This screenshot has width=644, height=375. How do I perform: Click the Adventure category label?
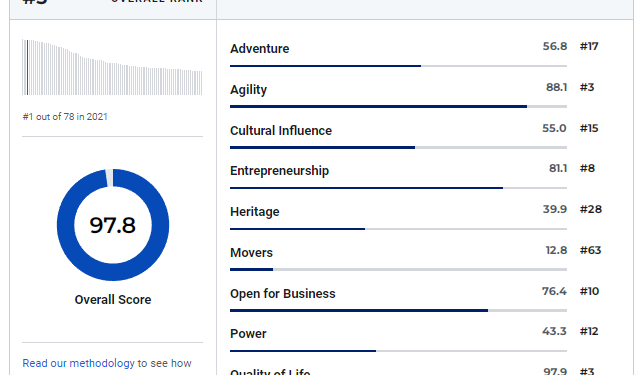point(260,48)
